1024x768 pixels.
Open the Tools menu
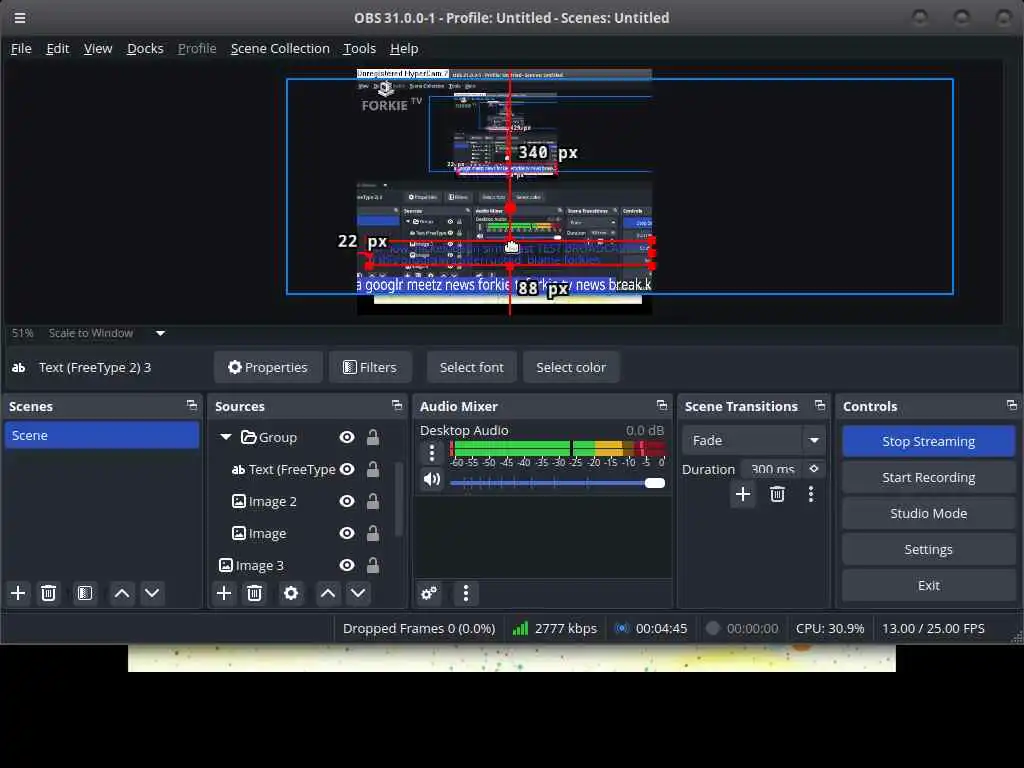click(360, 48)
